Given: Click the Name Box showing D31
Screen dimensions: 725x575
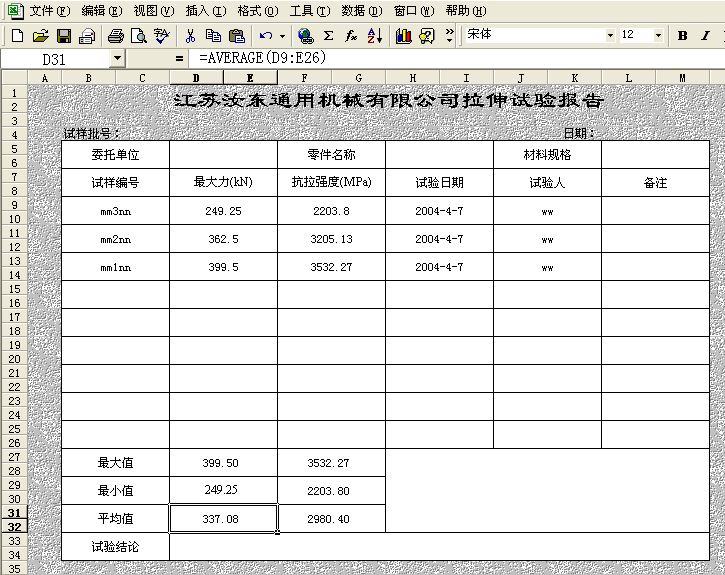Looking at the screenshot, I should pyautogui.click(x=55, y=59).
